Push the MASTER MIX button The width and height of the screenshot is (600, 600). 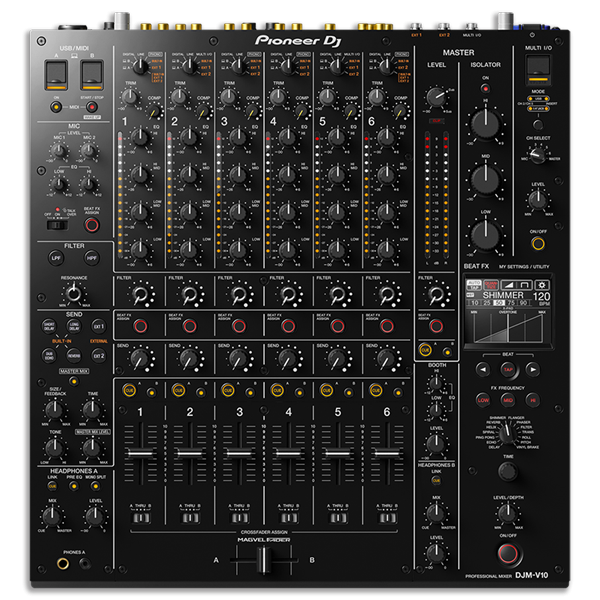[x=74, y=381]
